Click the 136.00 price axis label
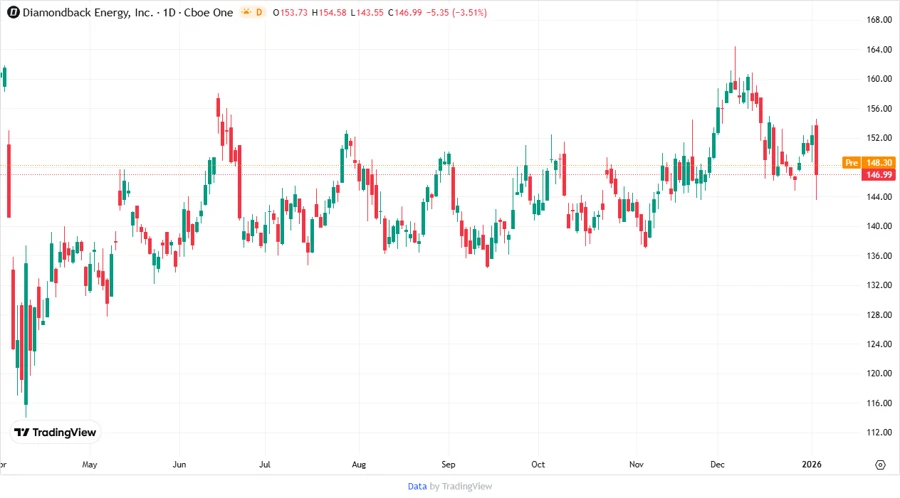900x498 pixels. coord(879,256)
